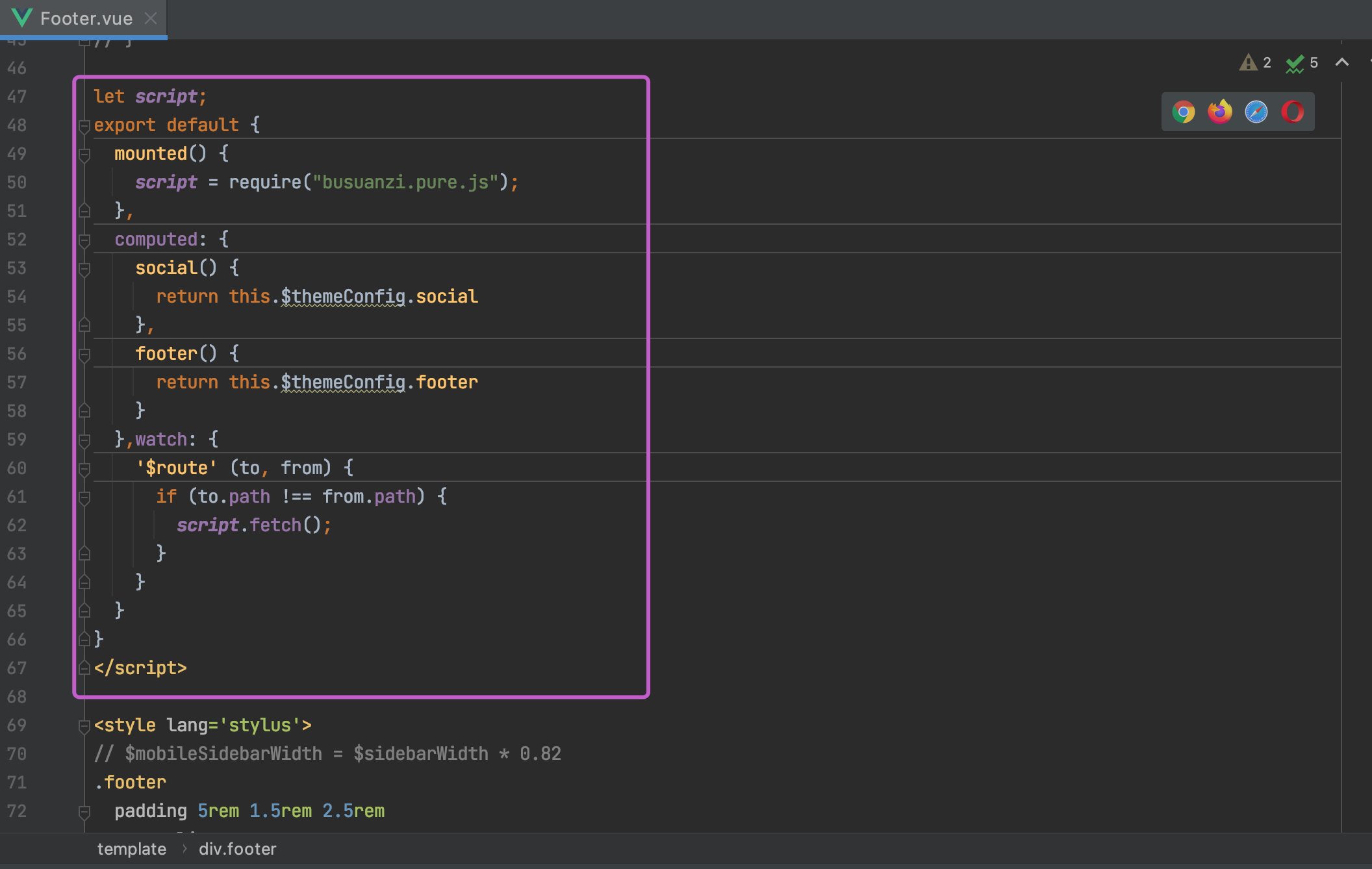Click the Opera browser icon in top right
This screenshot has width=1372, height=869.
[1294, 110]
